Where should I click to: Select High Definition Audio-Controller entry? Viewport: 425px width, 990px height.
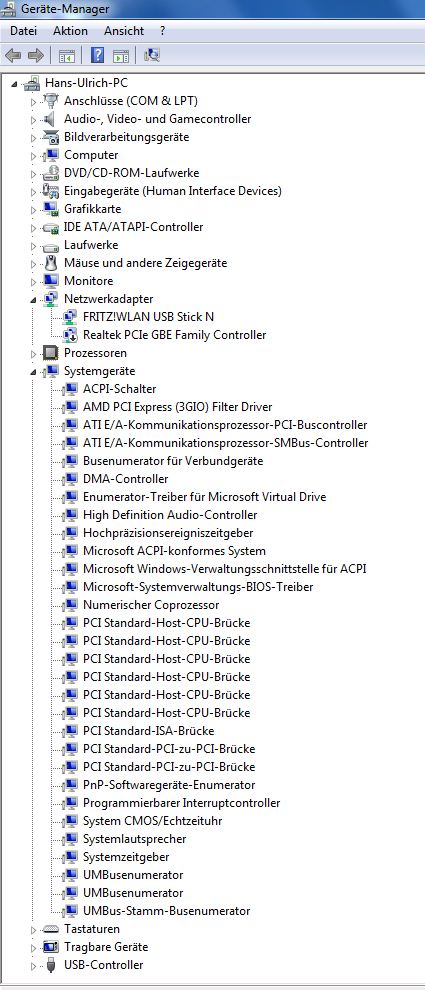[x=170, y=515]
